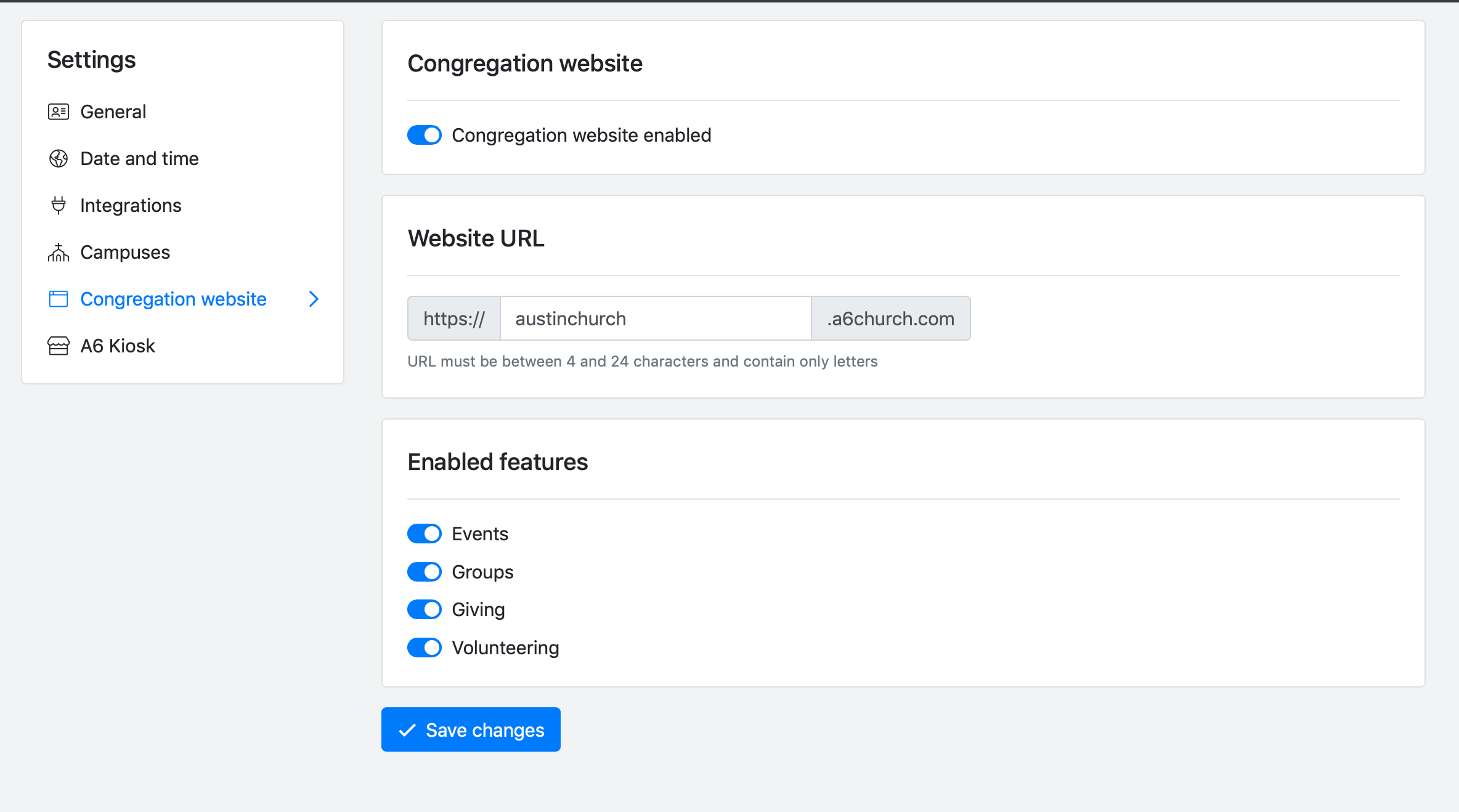Open the Date and time settings
The height and width of the screenshot is (812, 1459).
click(139, 158)
